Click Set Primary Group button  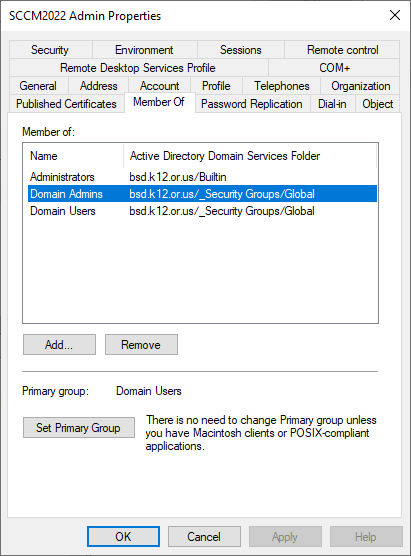[79, 428]
